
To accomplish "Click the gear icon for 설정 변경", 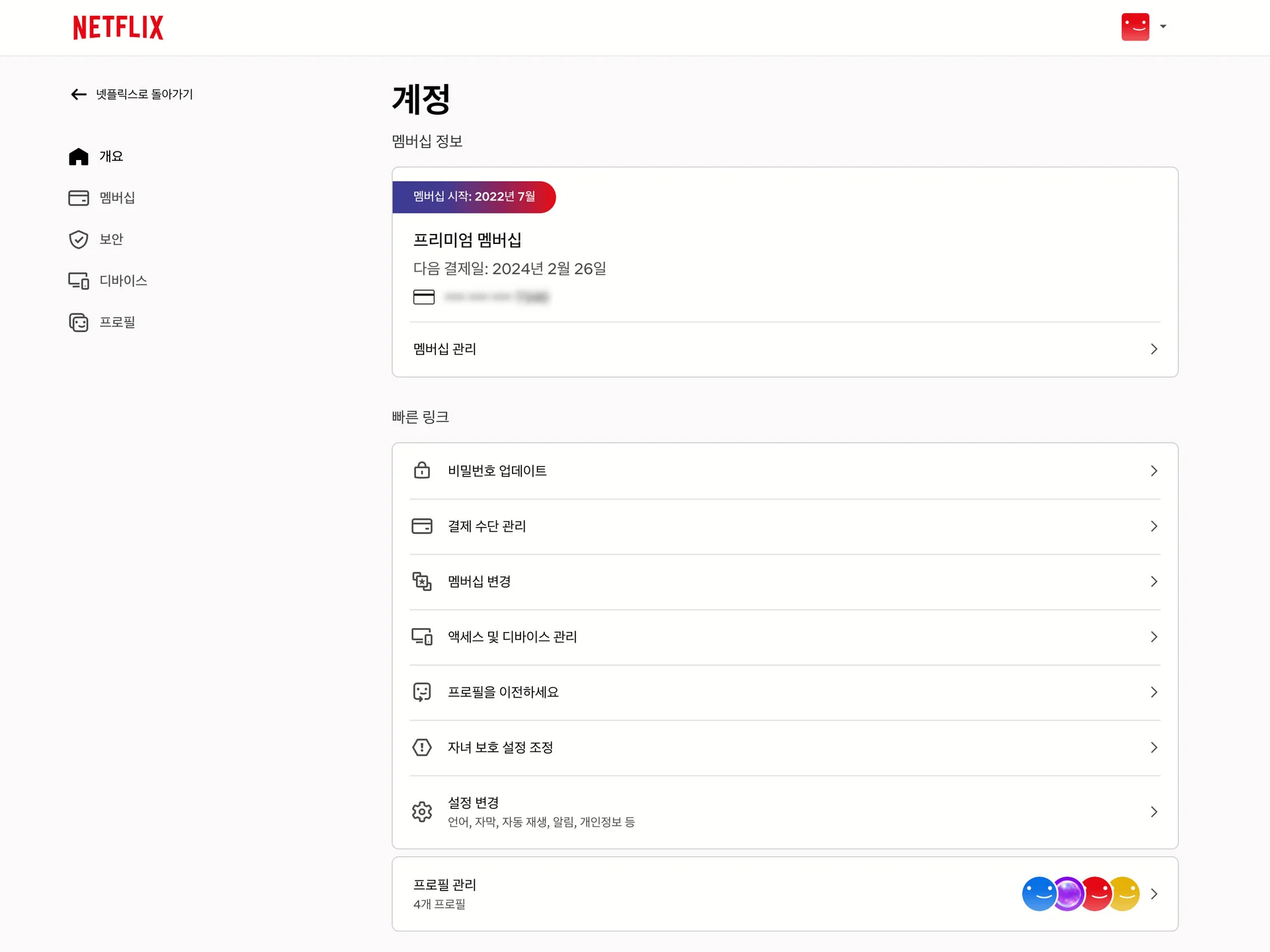I will point(423,811).
